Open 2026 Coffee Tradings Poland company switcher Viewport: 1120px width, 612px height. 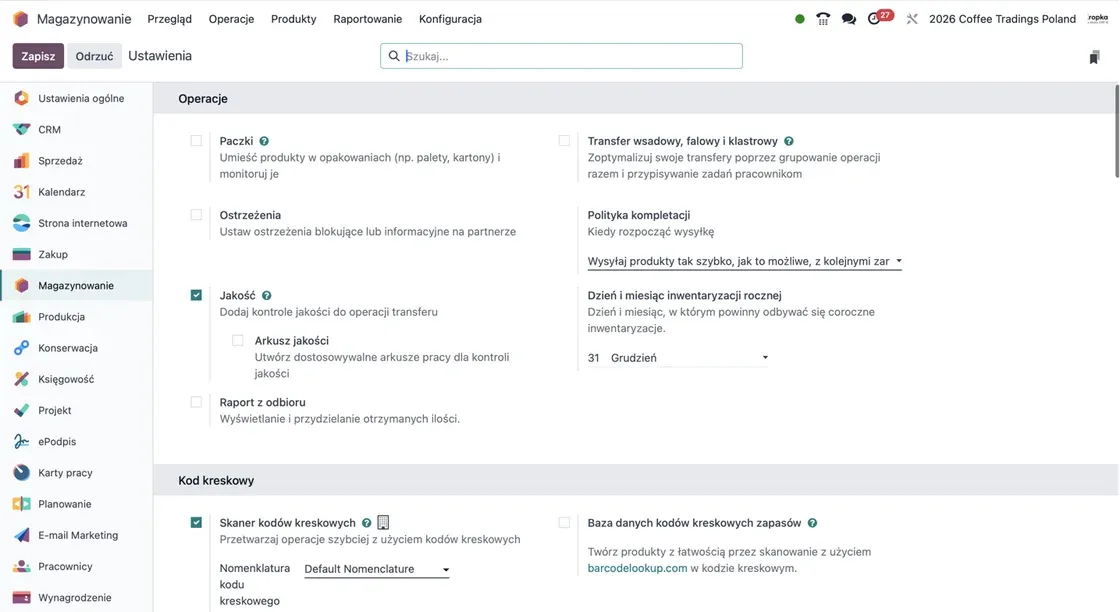[x=1002, y=19]
